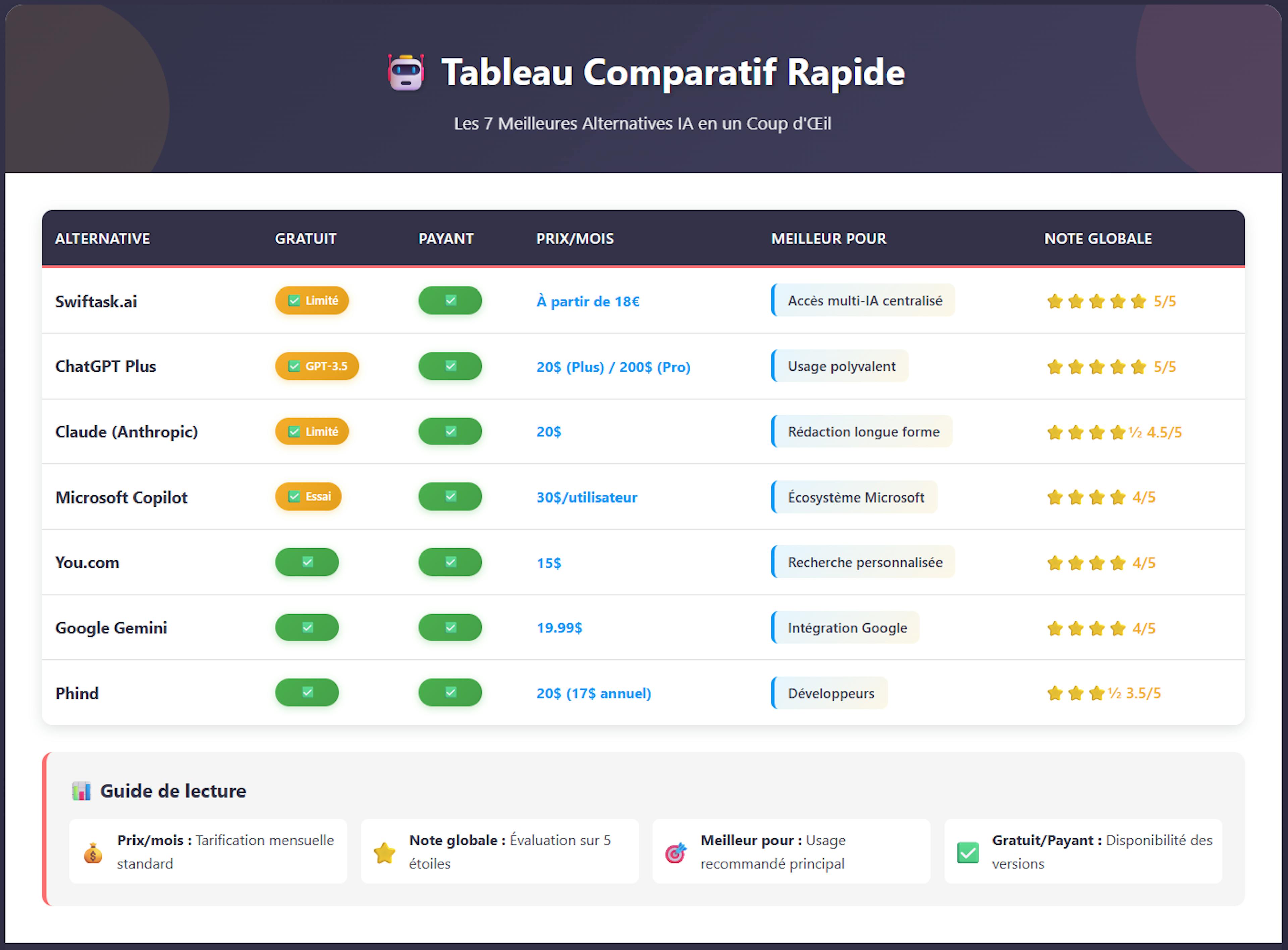The width and height of the screenshot is (1288, 950).
Task: Click the "20$ (Plus) / 200$ (Pro)" price
Action: (x=613, y=367)
